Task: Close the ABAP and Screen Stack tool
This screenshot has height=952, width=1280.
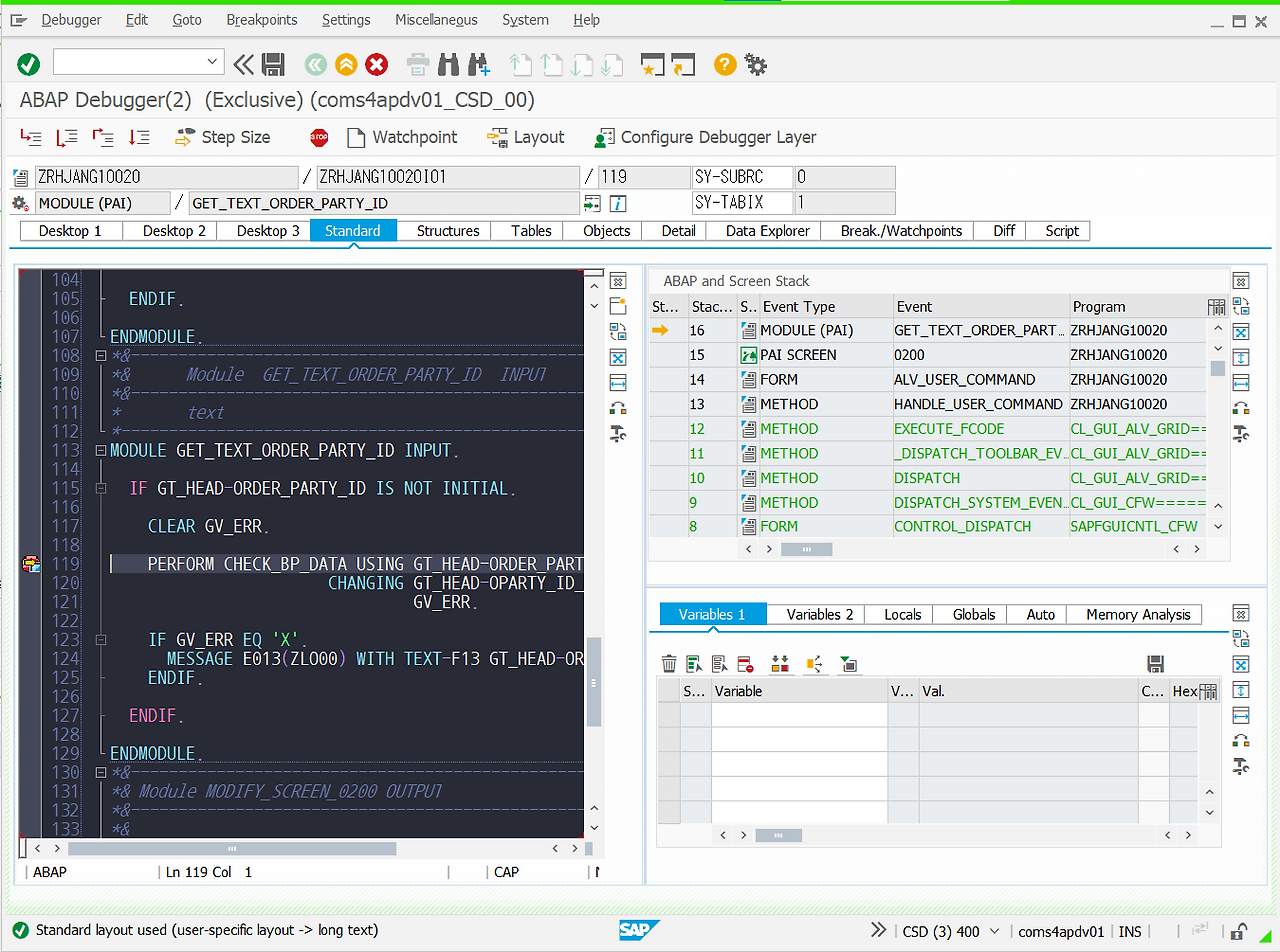Action: [x=1241, y=281]
